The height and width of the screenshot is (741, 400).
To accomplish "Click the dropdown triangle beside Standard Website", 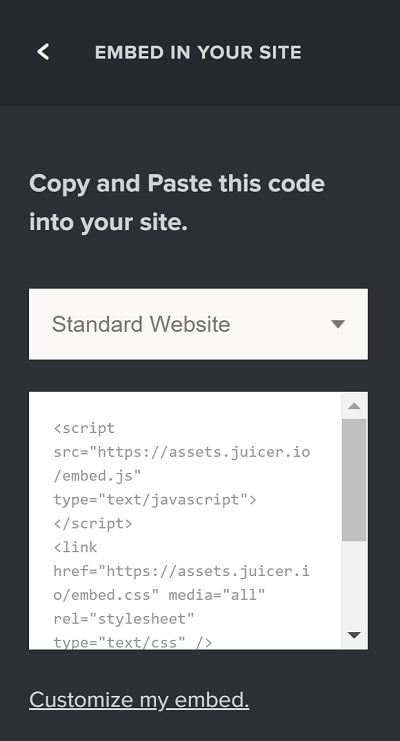I will click(338, 324).
